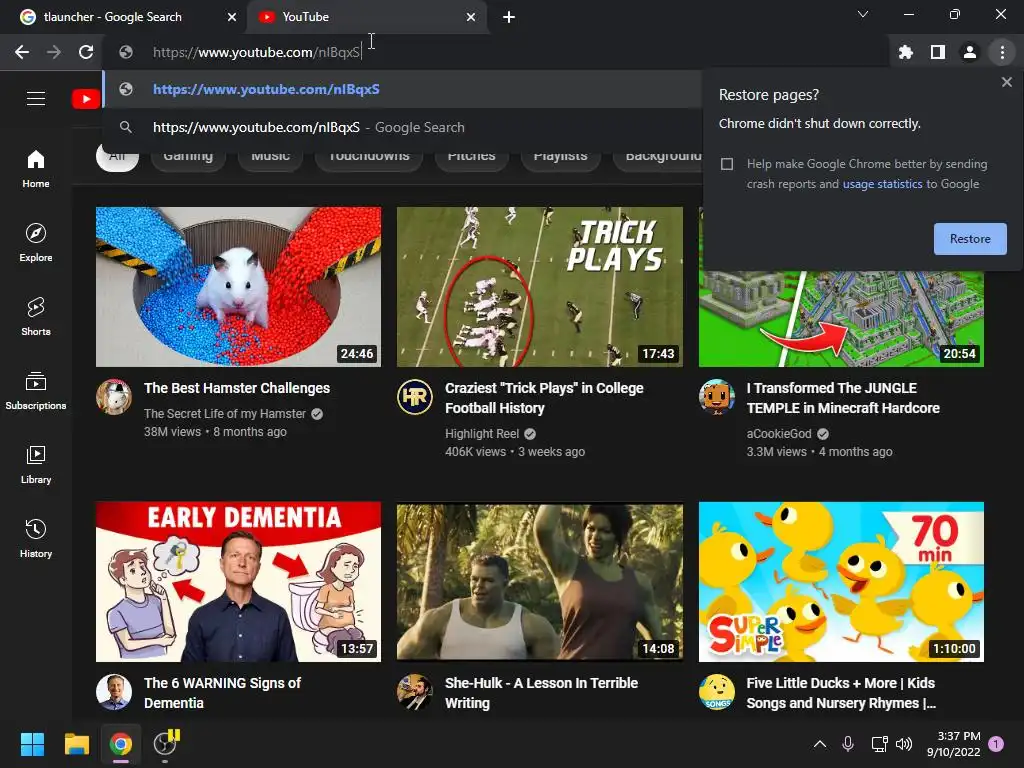
Task: Open Chrome extensions puzzle icon
Action: (x=905, y=52)
